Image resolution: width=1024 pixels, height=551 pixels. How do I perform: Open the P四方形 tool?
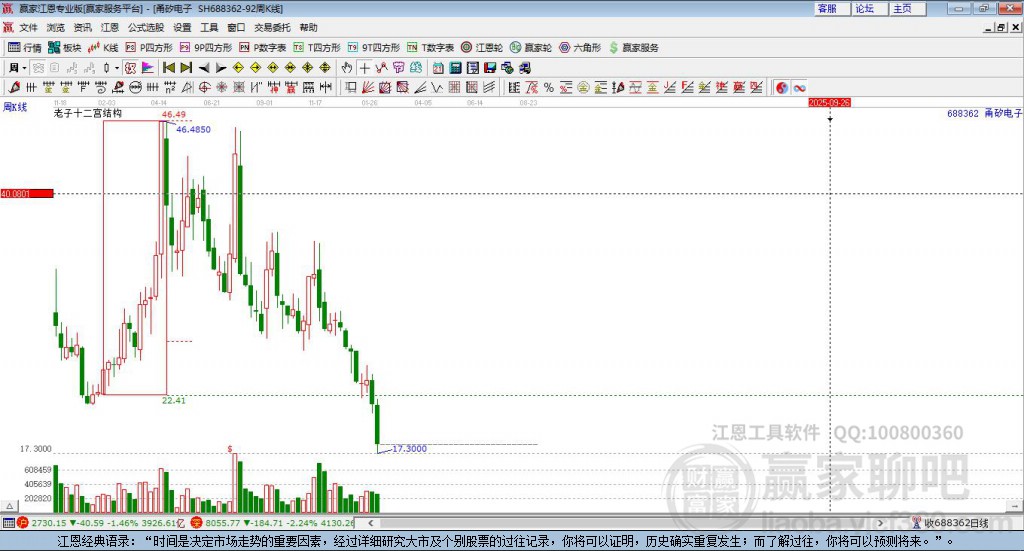tap(149, 48)
